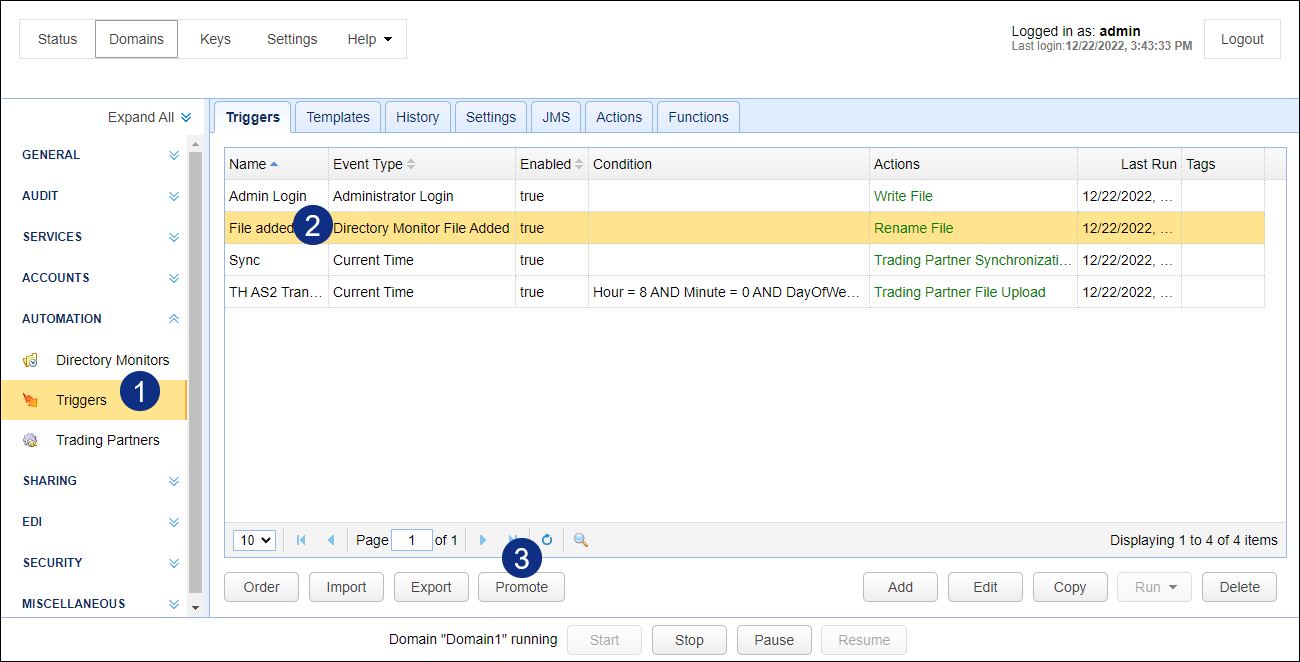Image resolution: width=1300 pixels, height=662 pixels.
Task: Expand the SHARING section
Action: [x=174, y=481]
